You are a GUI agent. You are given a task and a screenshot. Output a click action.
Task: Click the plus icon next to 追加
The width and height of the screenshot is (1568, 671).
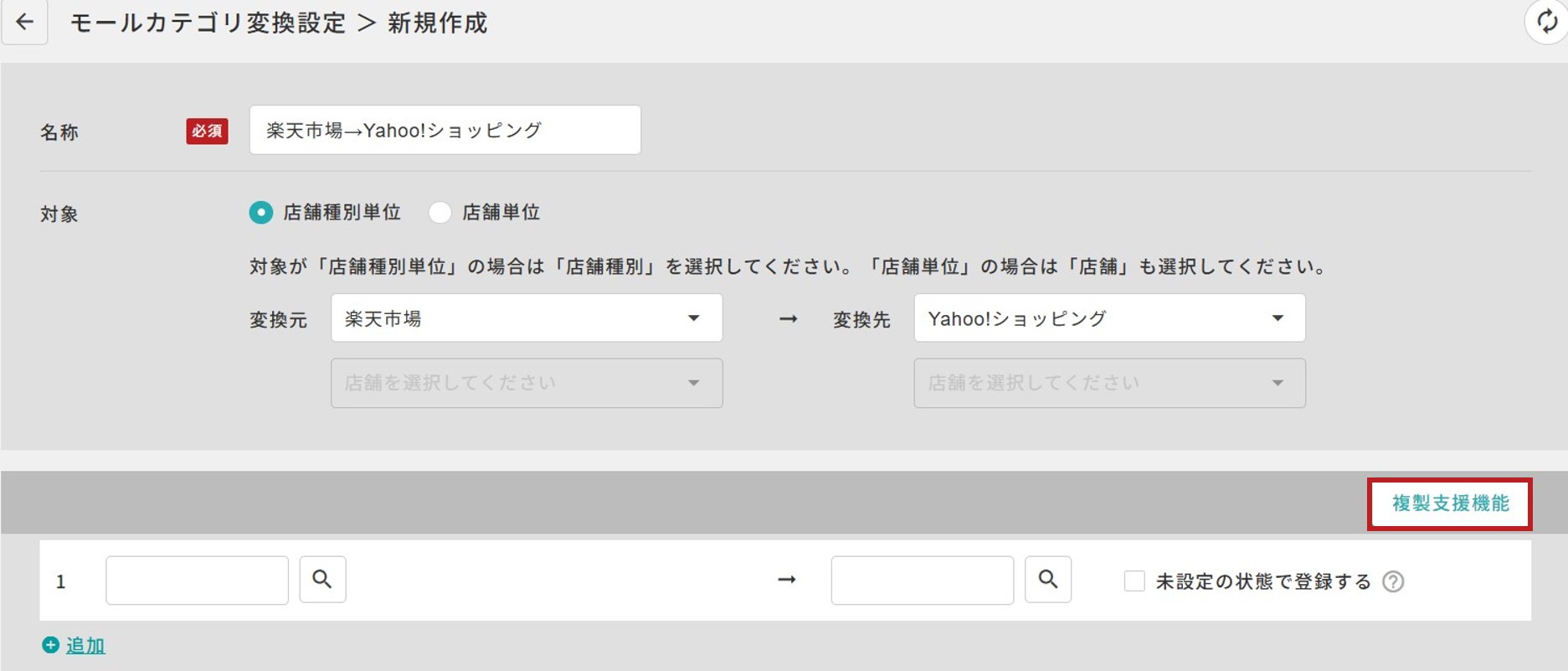point(50,645)
